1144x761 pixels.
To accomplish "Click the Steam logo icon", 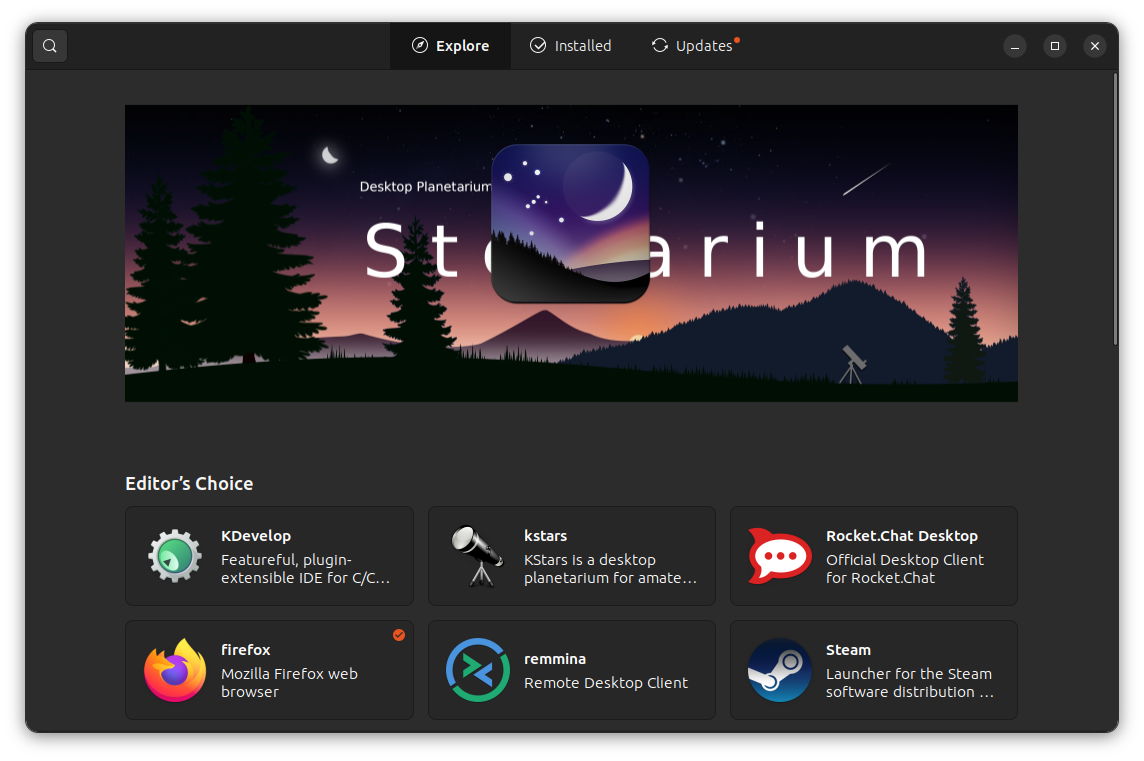I will [779, 670].
